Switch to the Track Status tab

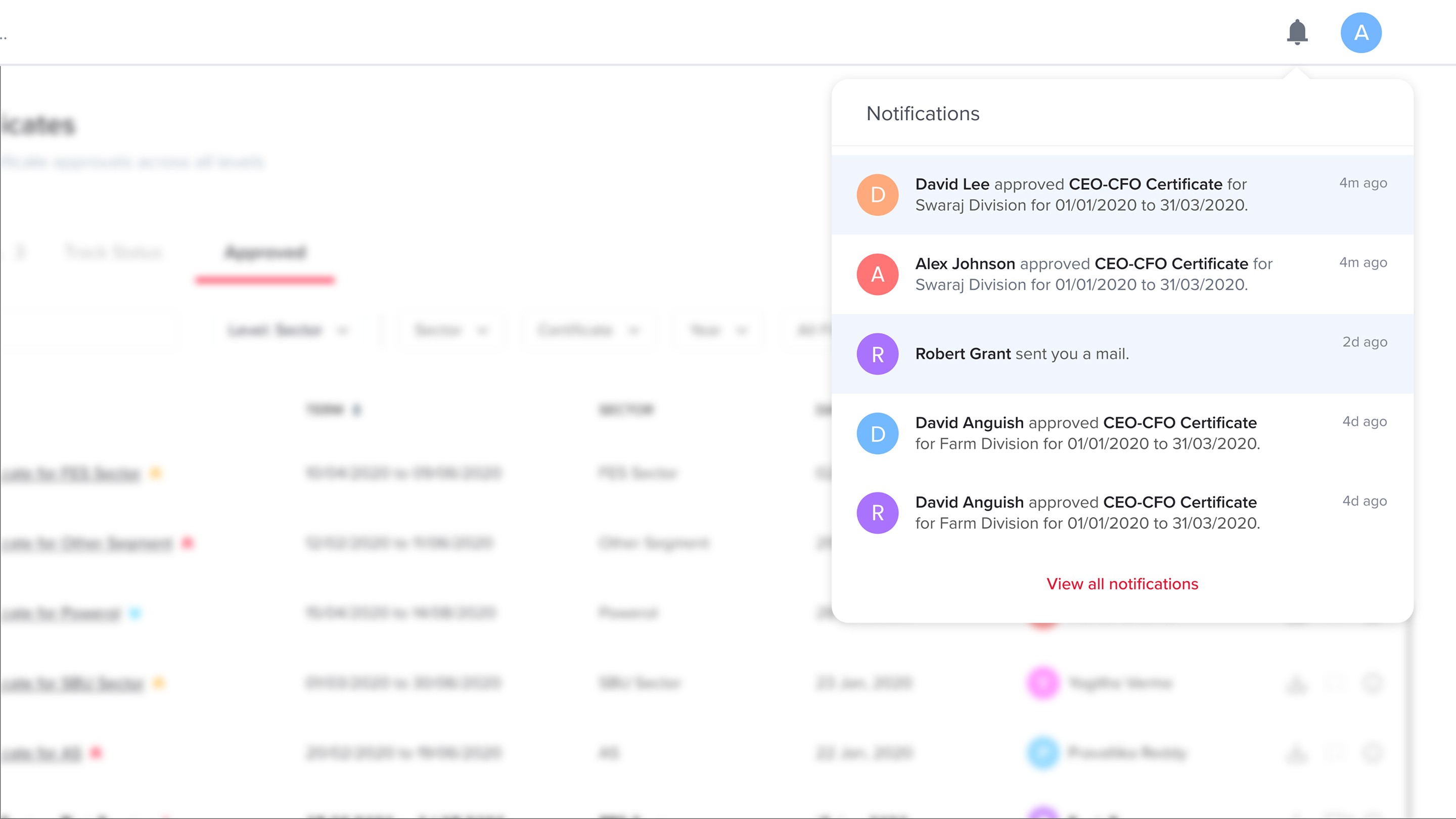pos(113,252)
